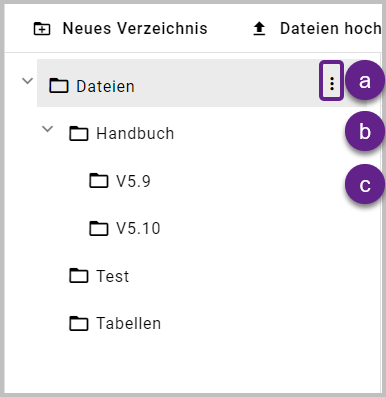This screenshot has height=397, width=386.
Task: Click the new directory folder-plus icon
Action: (42, 29)
